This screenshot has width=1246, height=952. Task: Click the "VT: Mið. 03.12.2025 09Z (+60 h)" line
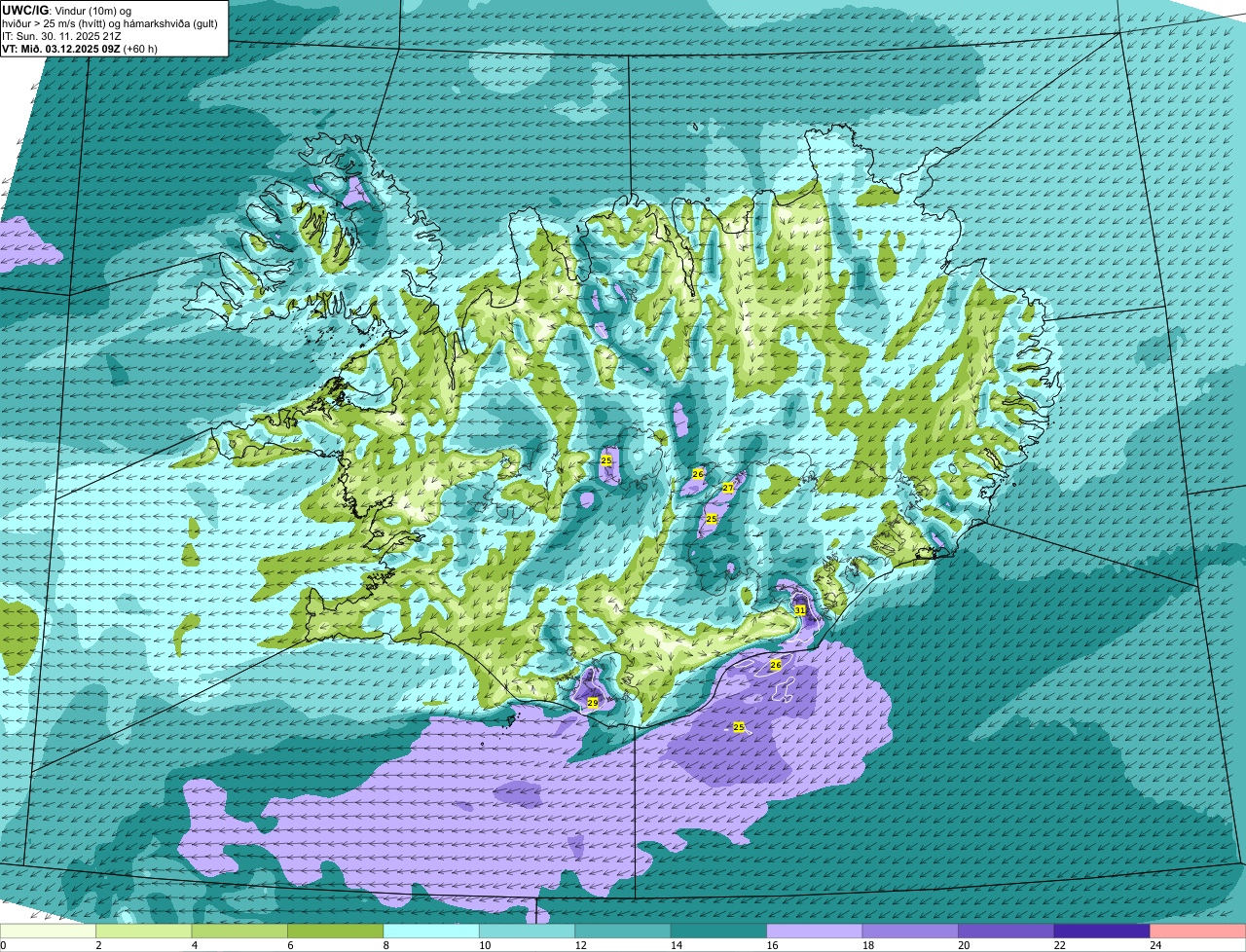pyautogui.click(x=80, y=48)
